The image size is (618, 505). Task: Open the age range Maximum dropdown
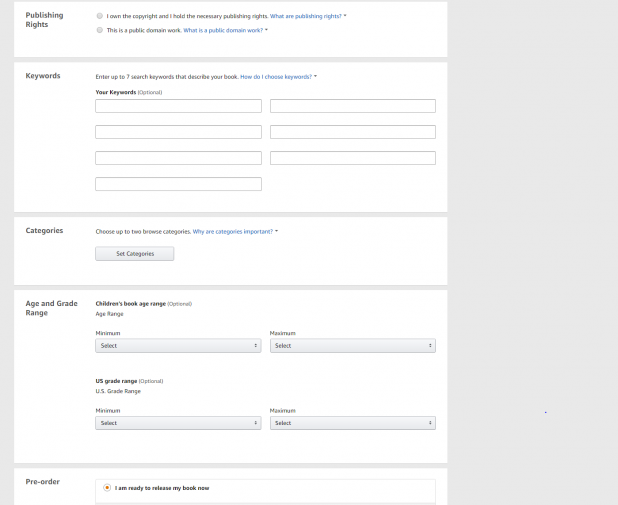click(353, 346)
